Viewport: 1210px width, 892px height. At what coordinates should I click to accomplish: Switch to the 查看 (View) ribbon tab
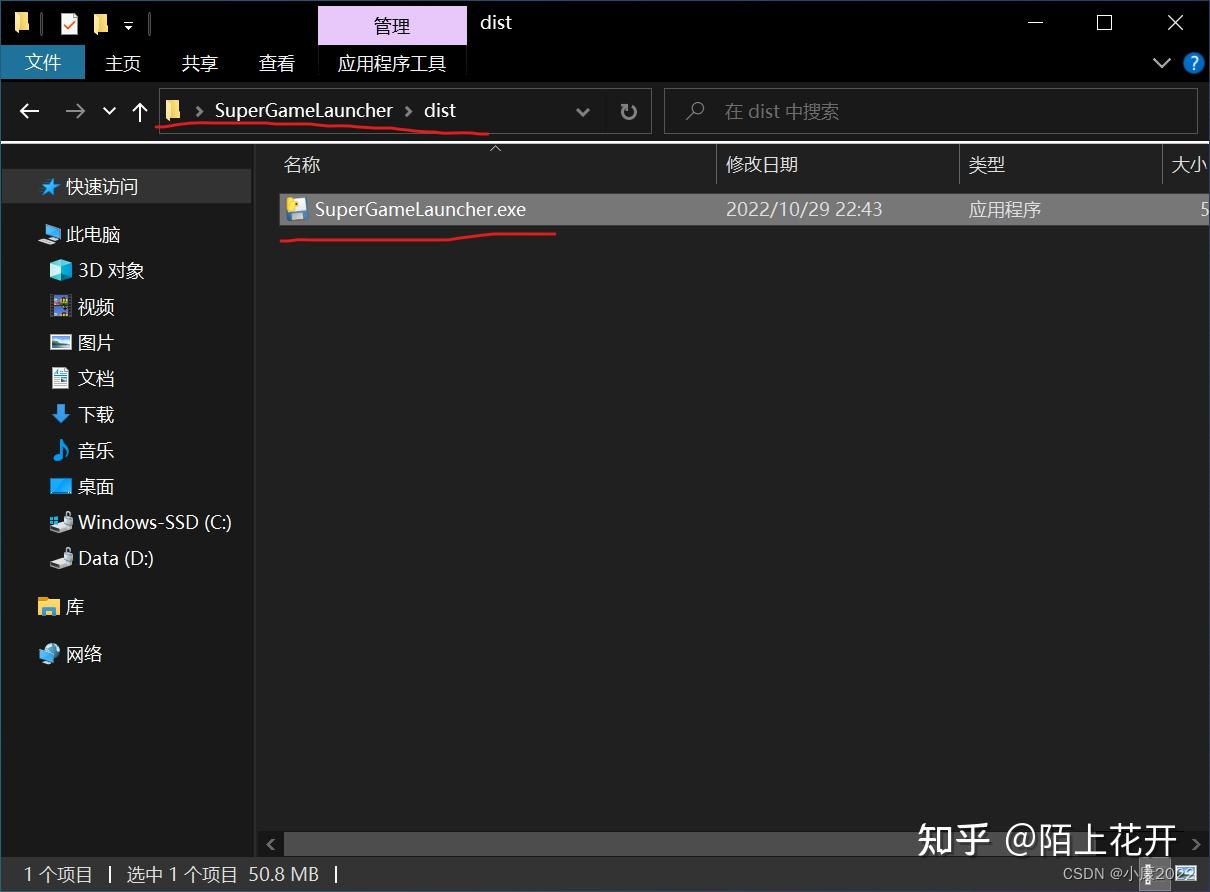point(276,63)
